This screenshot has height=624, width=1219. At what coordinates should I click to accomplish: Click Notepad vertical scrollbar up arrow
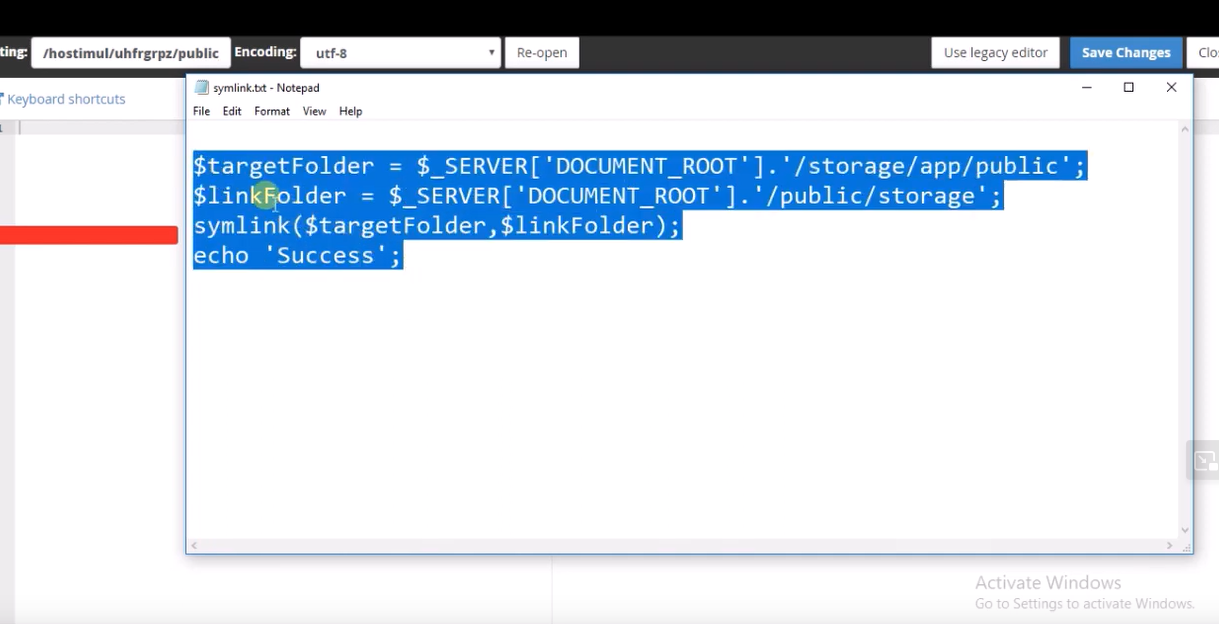[x=1185, y=129]
